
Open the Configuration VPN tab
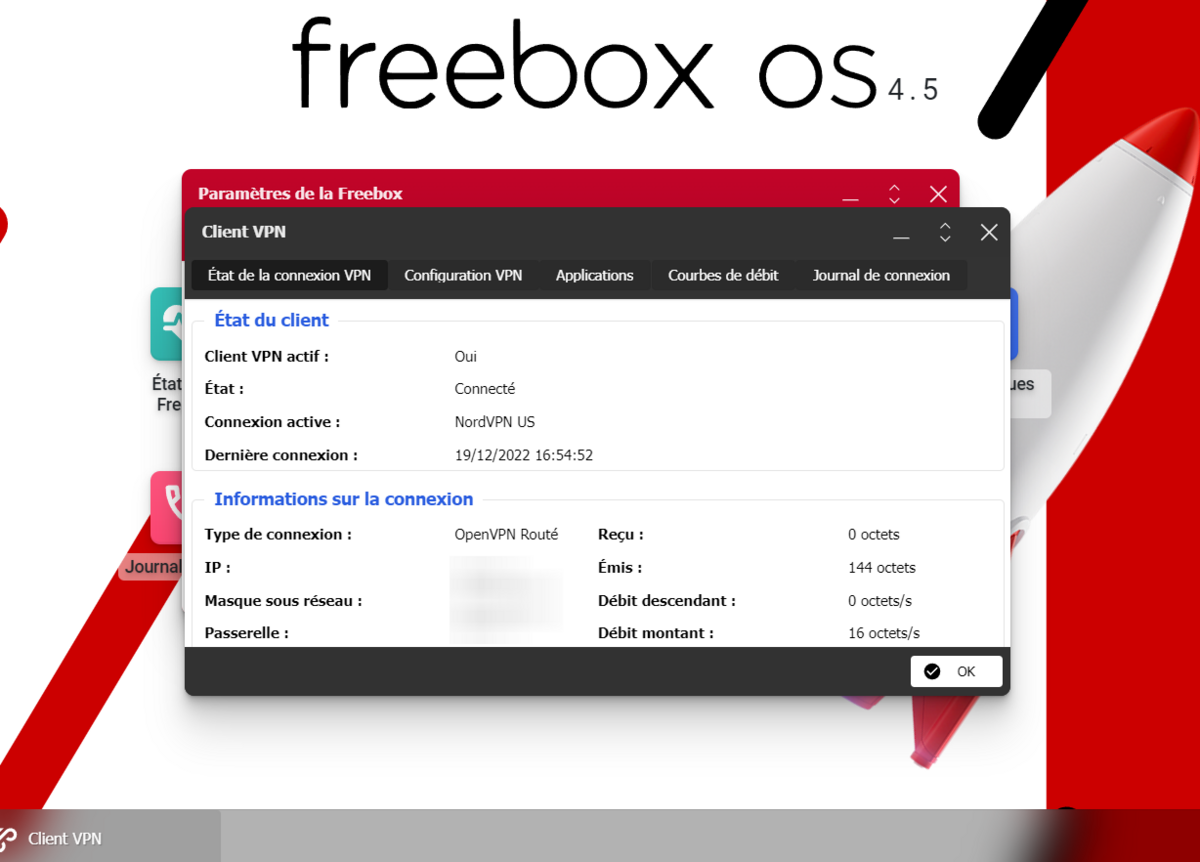tap(463, 275)
